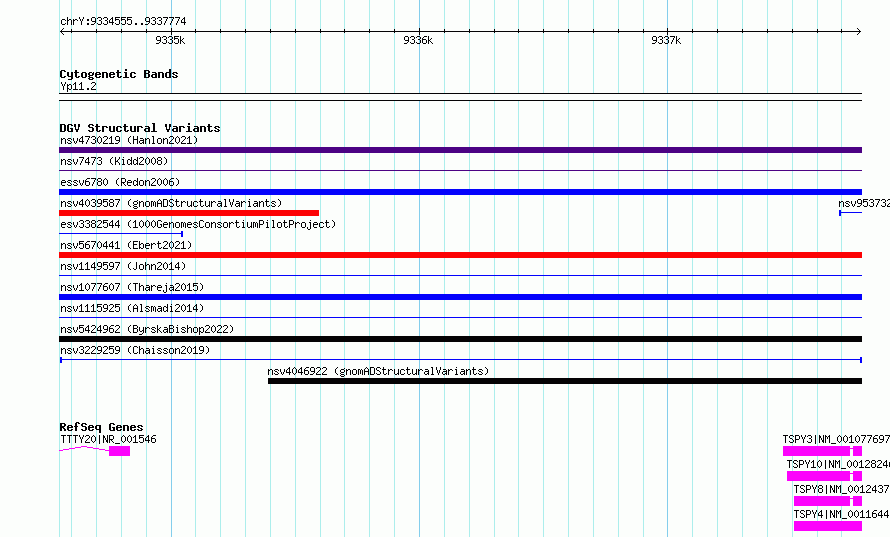
Task: Click the 9335k ruler tick label
Action: coord(170,40)
